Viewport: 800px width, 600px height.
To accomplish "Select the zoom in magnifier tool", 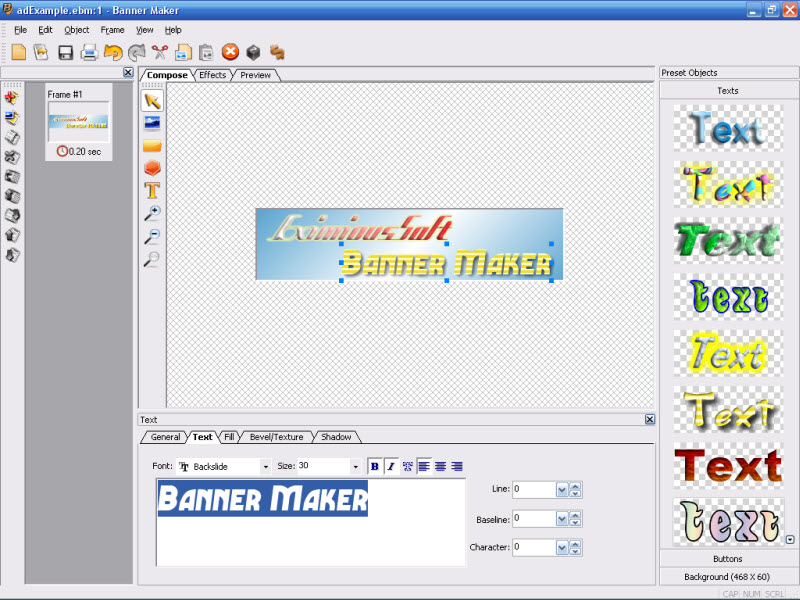I will (152, 213).
